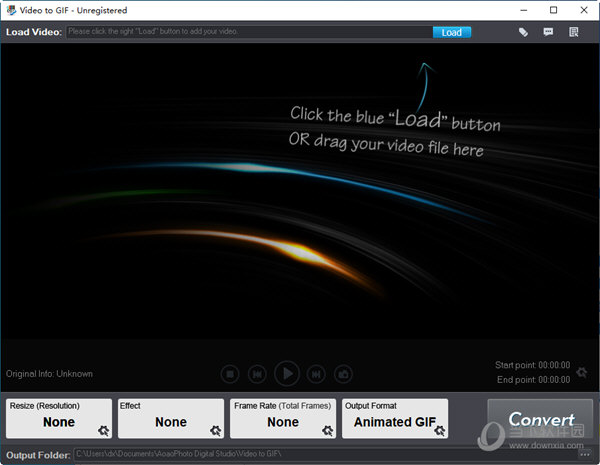
Task: Click the Video to GIF app icon
Action: click(11, 10)
